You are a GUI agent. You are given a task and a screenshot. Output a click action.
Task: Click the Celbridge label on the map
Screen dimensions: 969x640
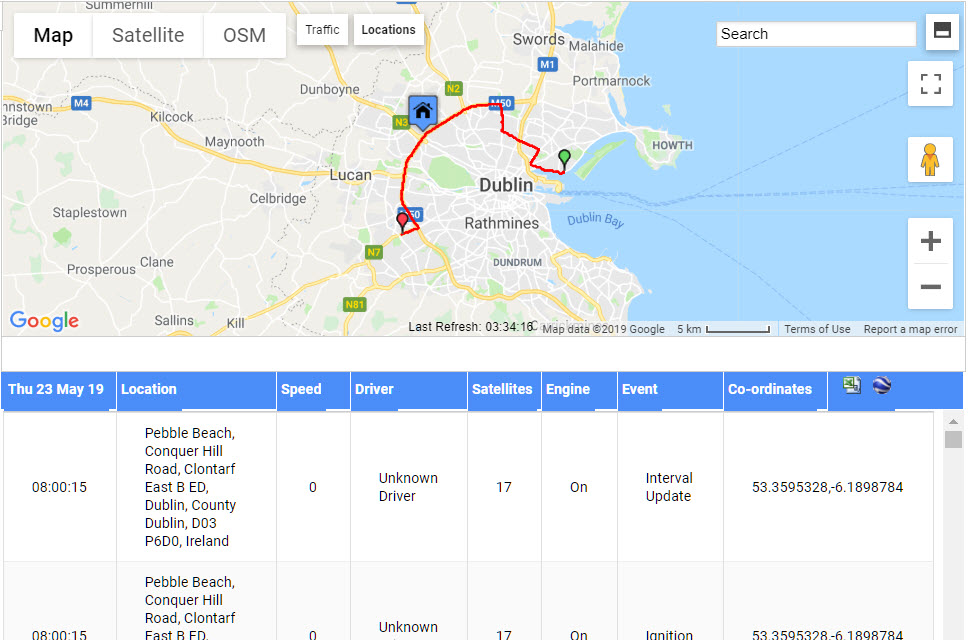tap(277, 198)
